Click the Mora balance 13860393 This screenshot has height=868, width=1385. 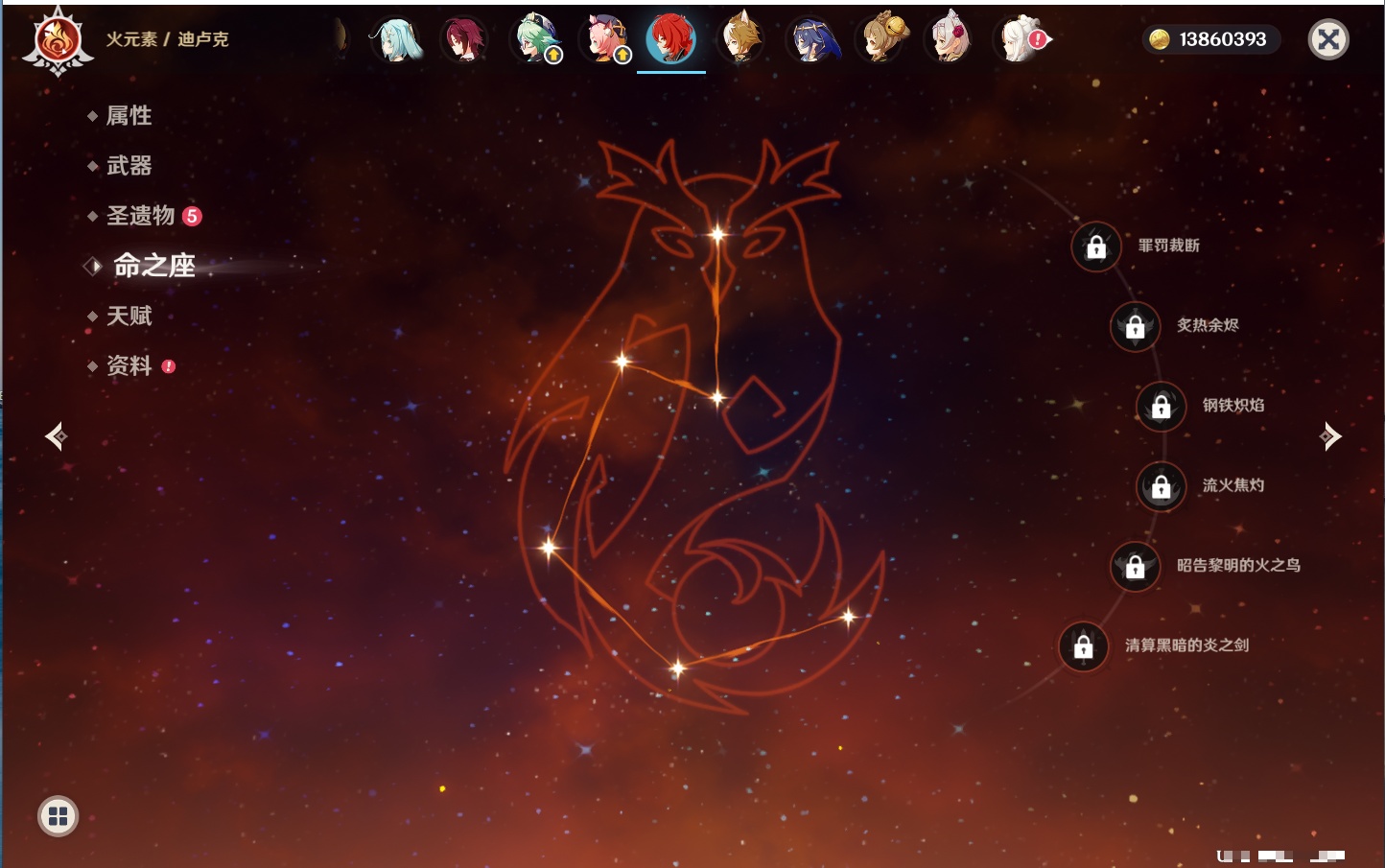tap(1211, 39)
